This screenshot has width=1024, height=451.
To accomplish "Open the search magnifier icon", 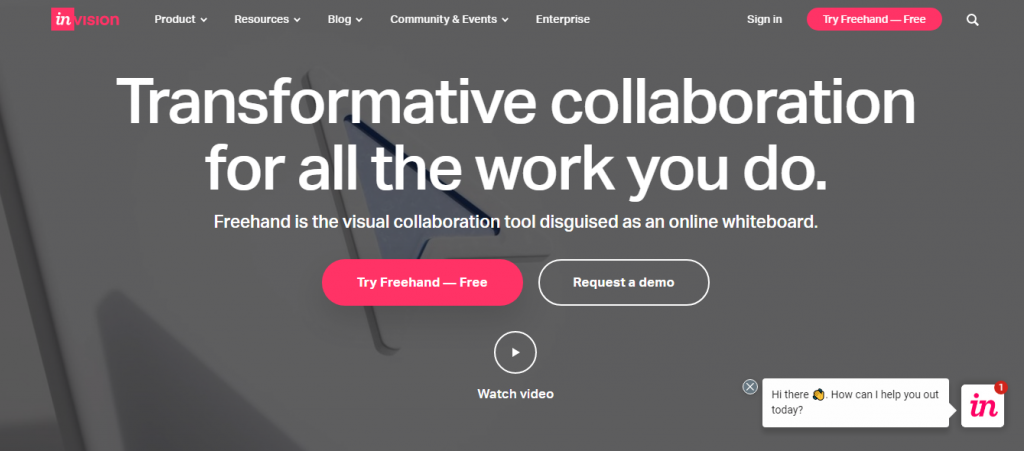I will [972, 20].
